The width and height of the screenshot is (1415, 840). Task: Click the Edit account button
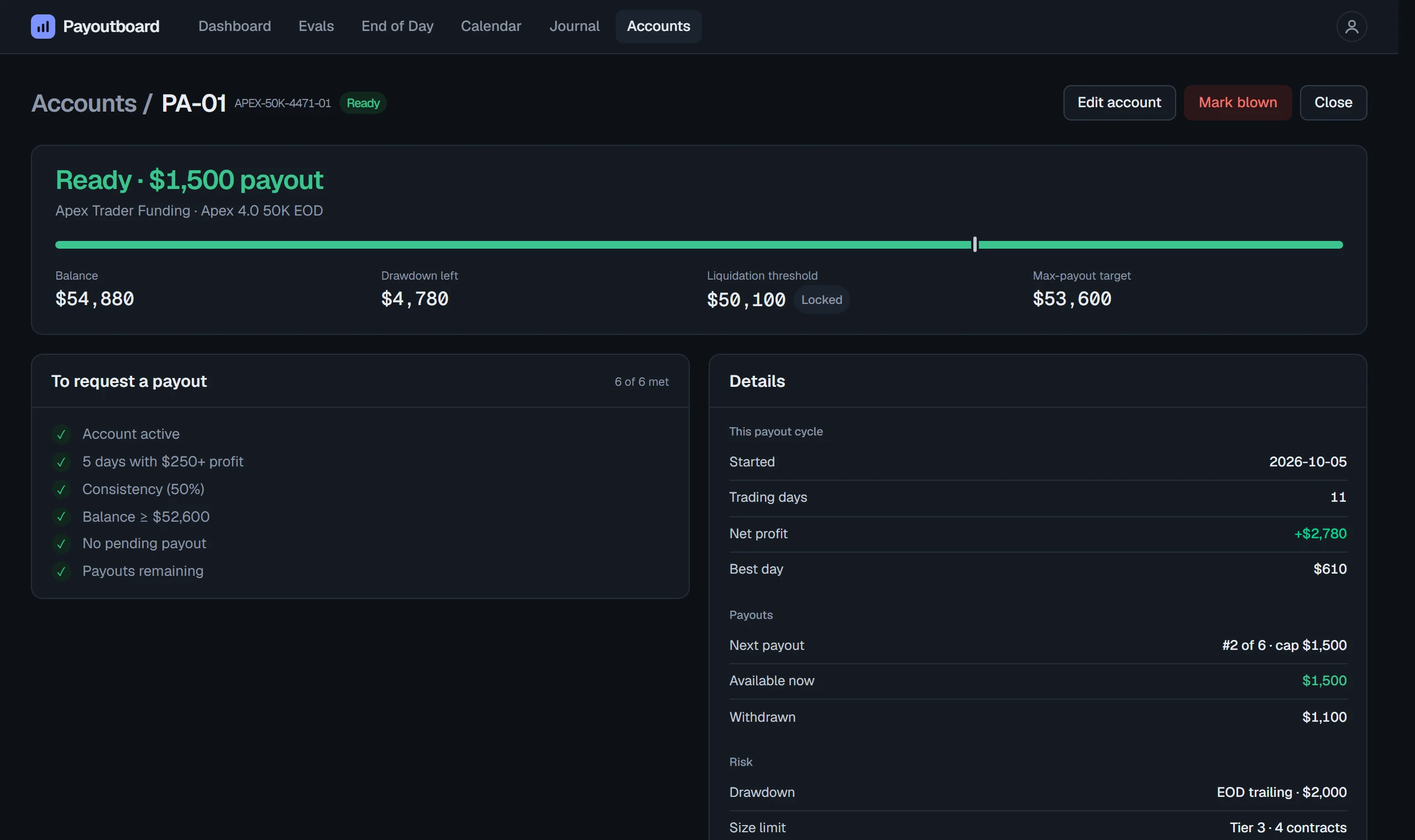click(1119, 102)
